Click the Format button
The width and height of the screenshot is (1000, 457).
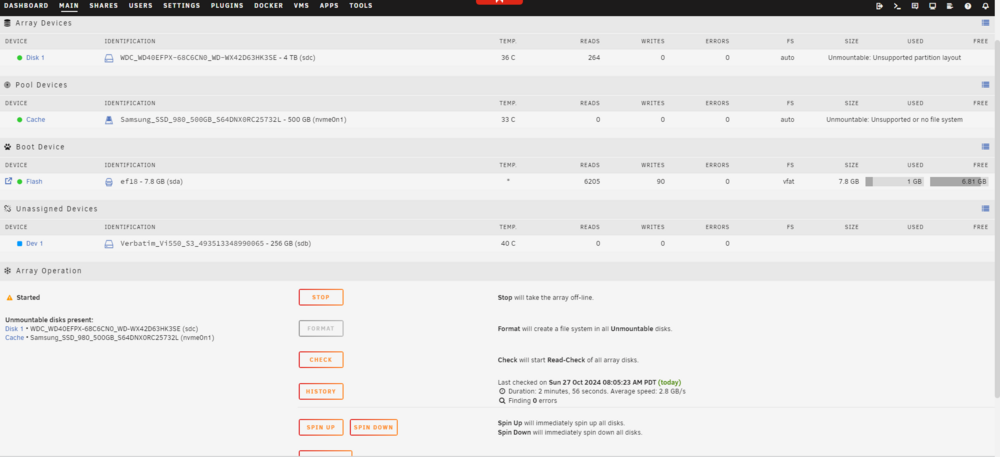pos(321,329)
